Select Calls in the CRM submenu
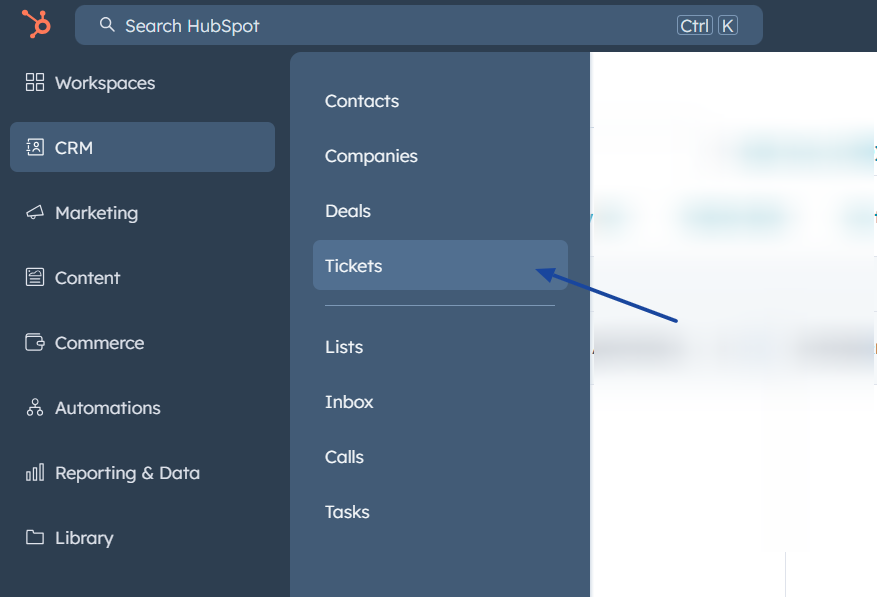 pyautogui.click(x=344, y=457)
